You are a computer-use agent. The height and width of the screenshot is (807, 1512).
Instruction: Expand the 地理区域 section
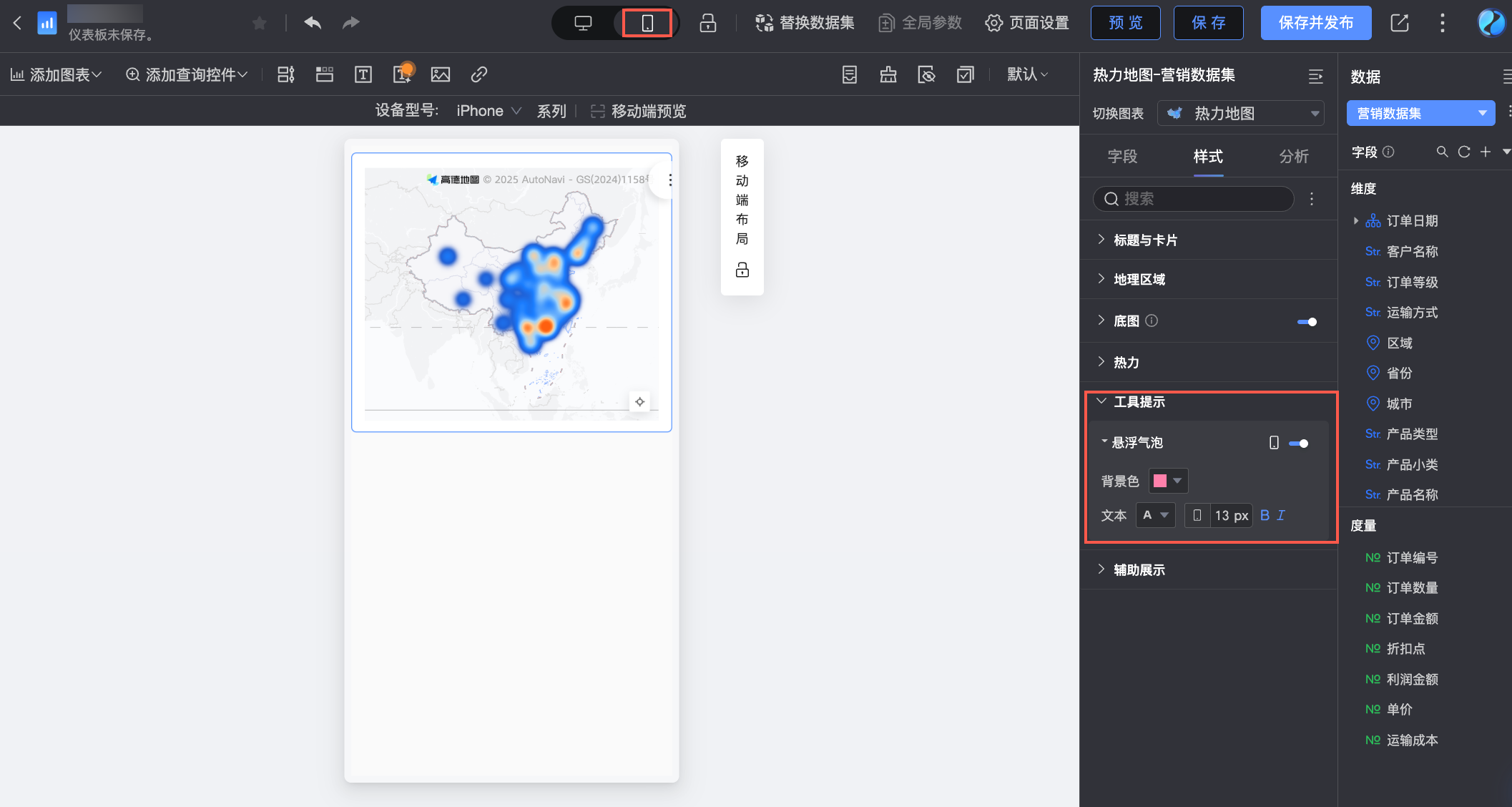click(x=1139, y=279)
